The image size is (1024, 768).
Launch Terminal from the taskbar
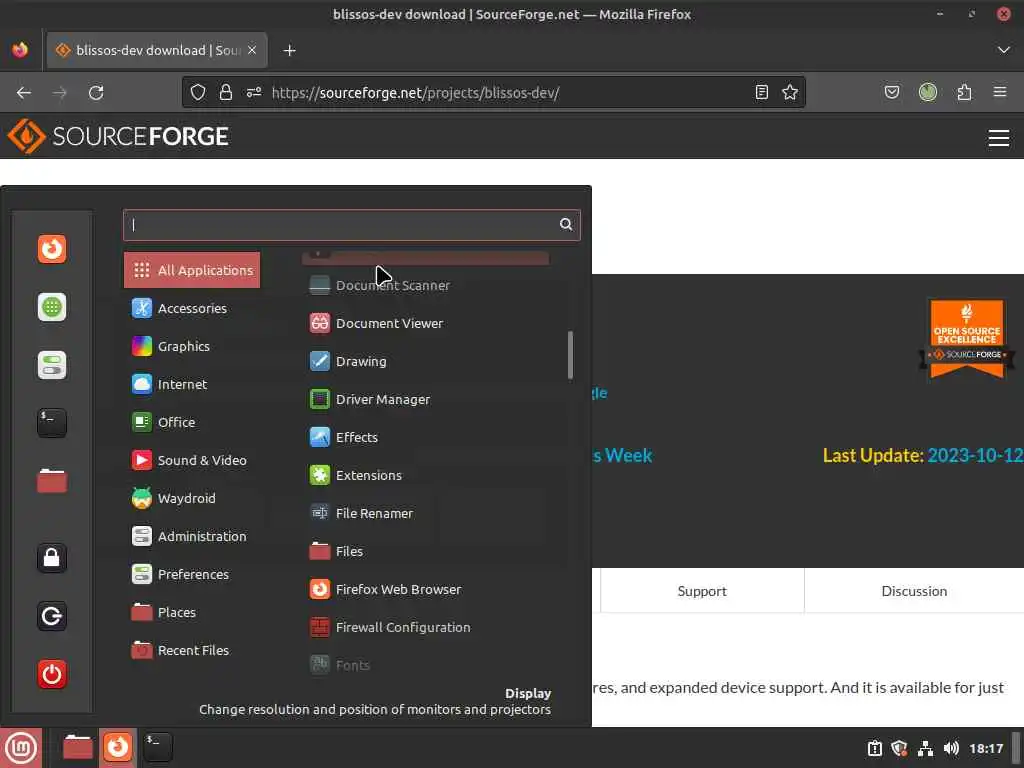pos(158,747)
